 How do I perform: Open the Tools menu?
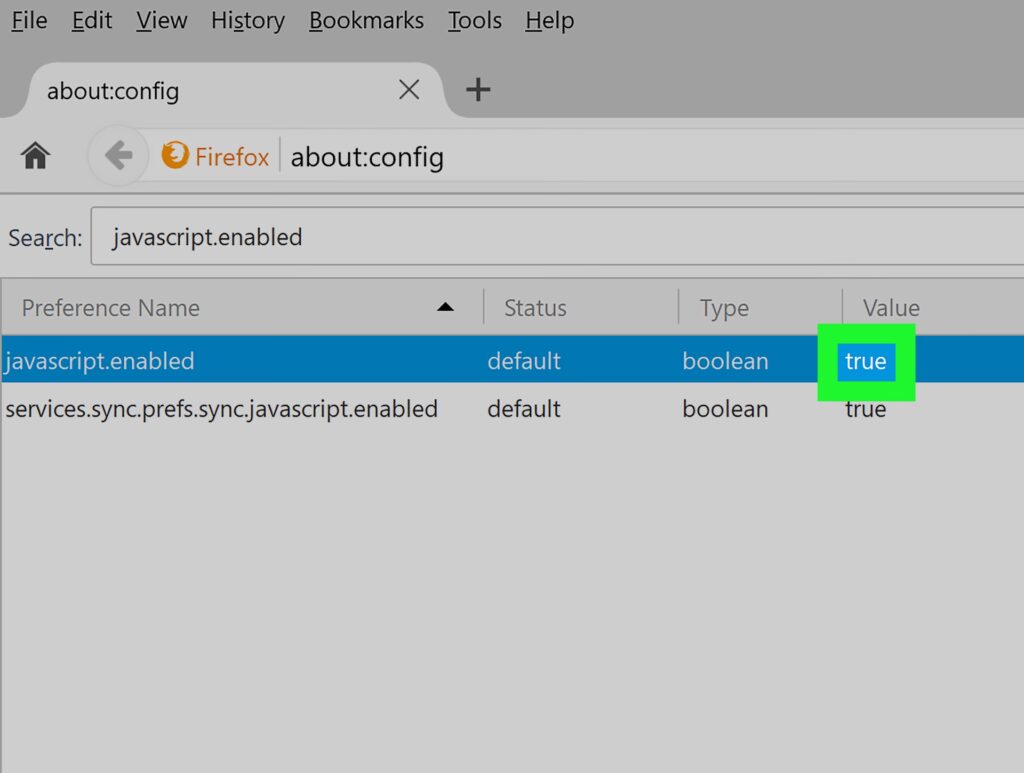click(x=474, y=21)
